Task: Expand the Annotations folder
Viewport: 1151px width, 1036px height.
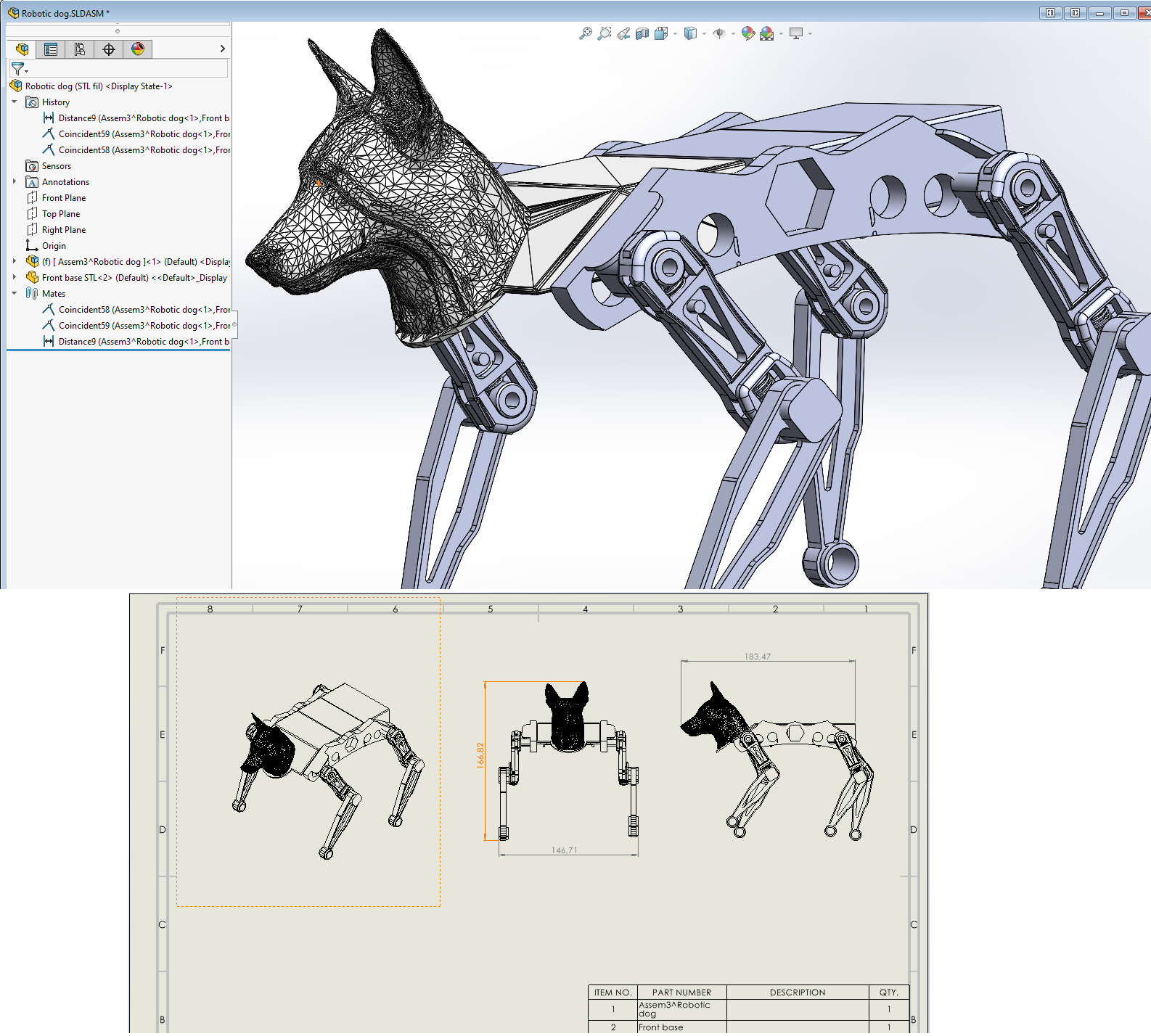Action: pos(15,181)
